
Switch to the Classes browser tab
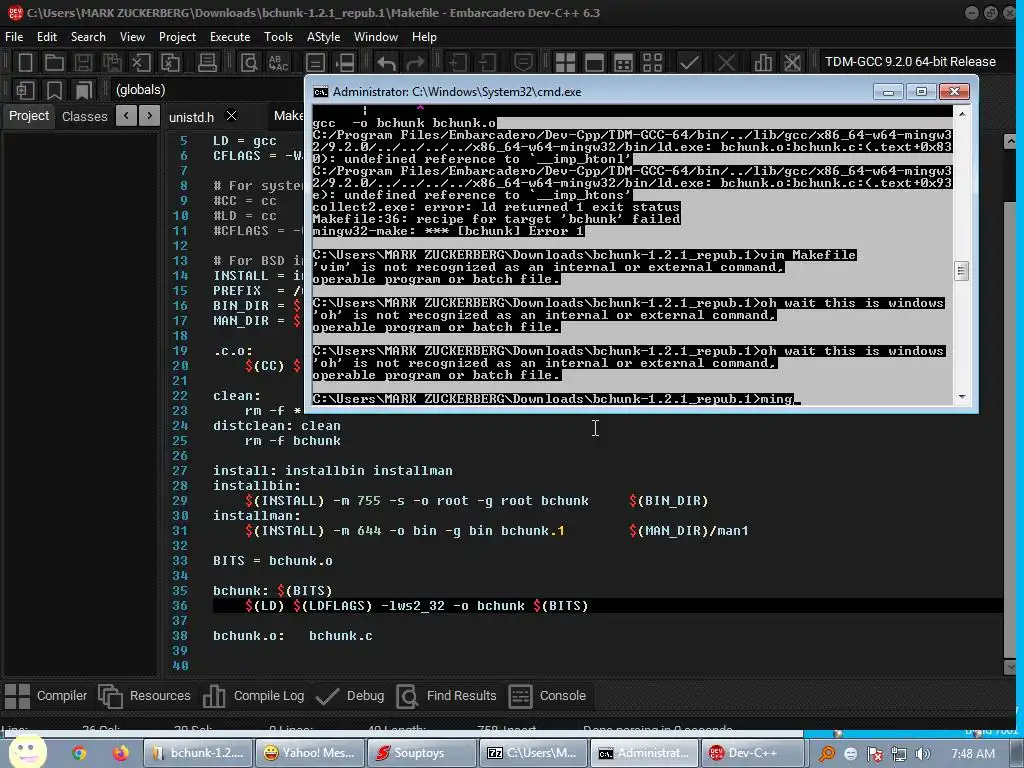click(x=84, y=116)
